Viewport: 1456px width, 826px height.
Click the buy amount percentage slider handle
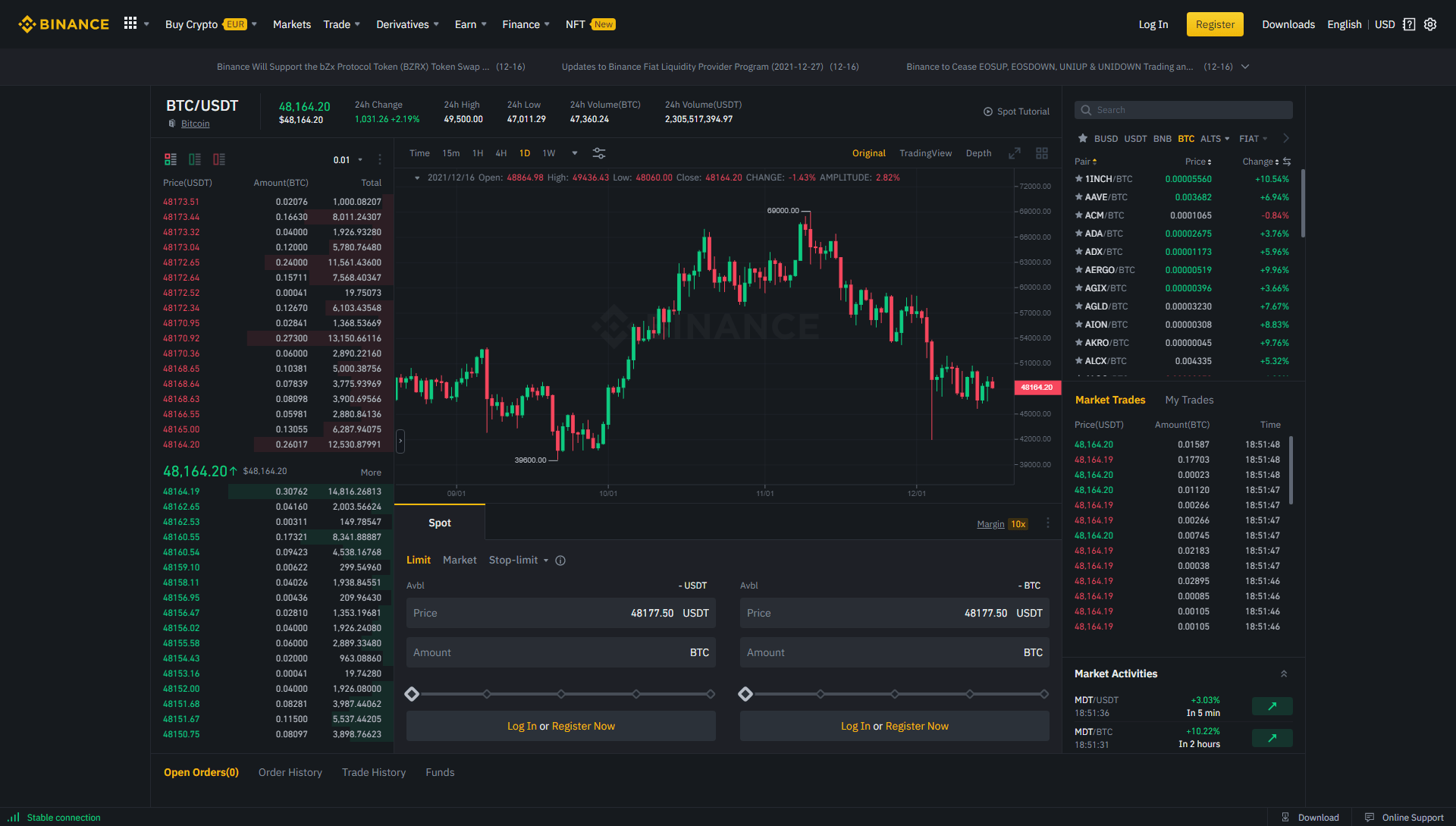tap(412, 694)
